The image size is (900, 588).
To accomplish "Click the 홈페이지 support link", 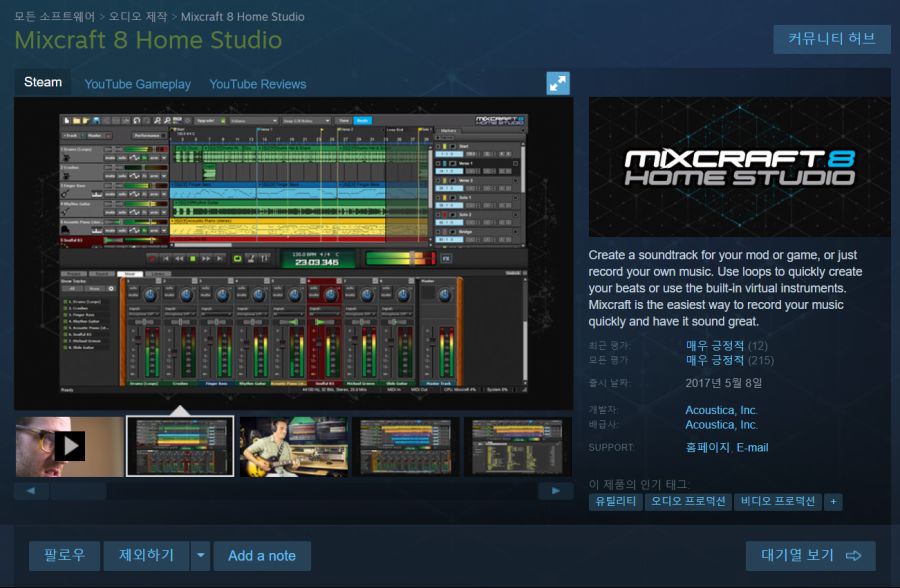I will [707, 447].
